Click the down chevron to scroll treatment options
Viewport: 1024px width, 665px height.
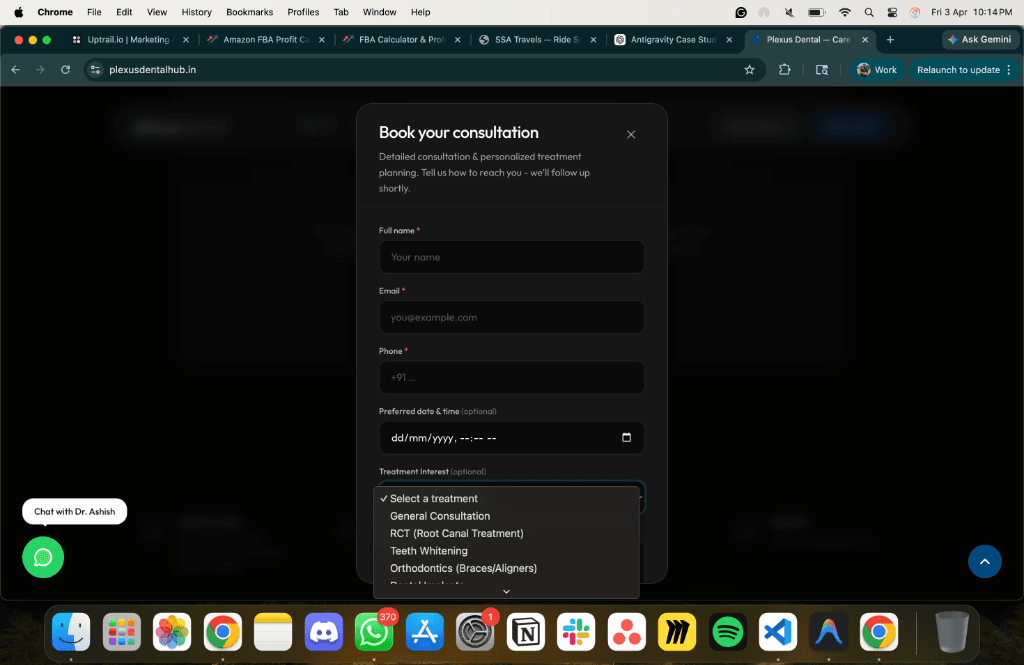(x=506, y=591)
